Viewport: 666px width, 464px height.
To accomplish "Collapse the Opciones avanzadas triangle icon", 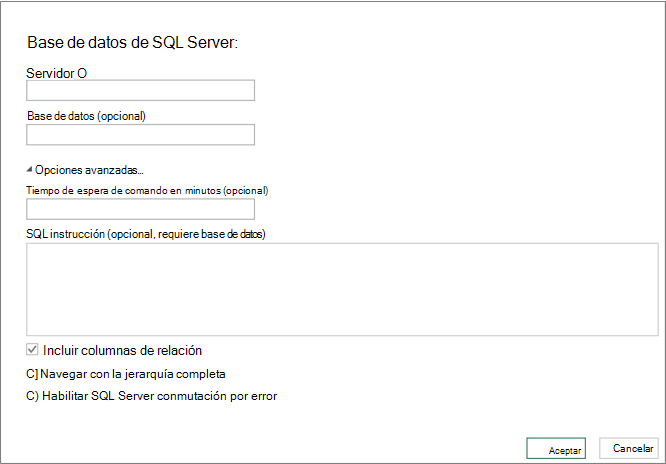I will [30, 170].
